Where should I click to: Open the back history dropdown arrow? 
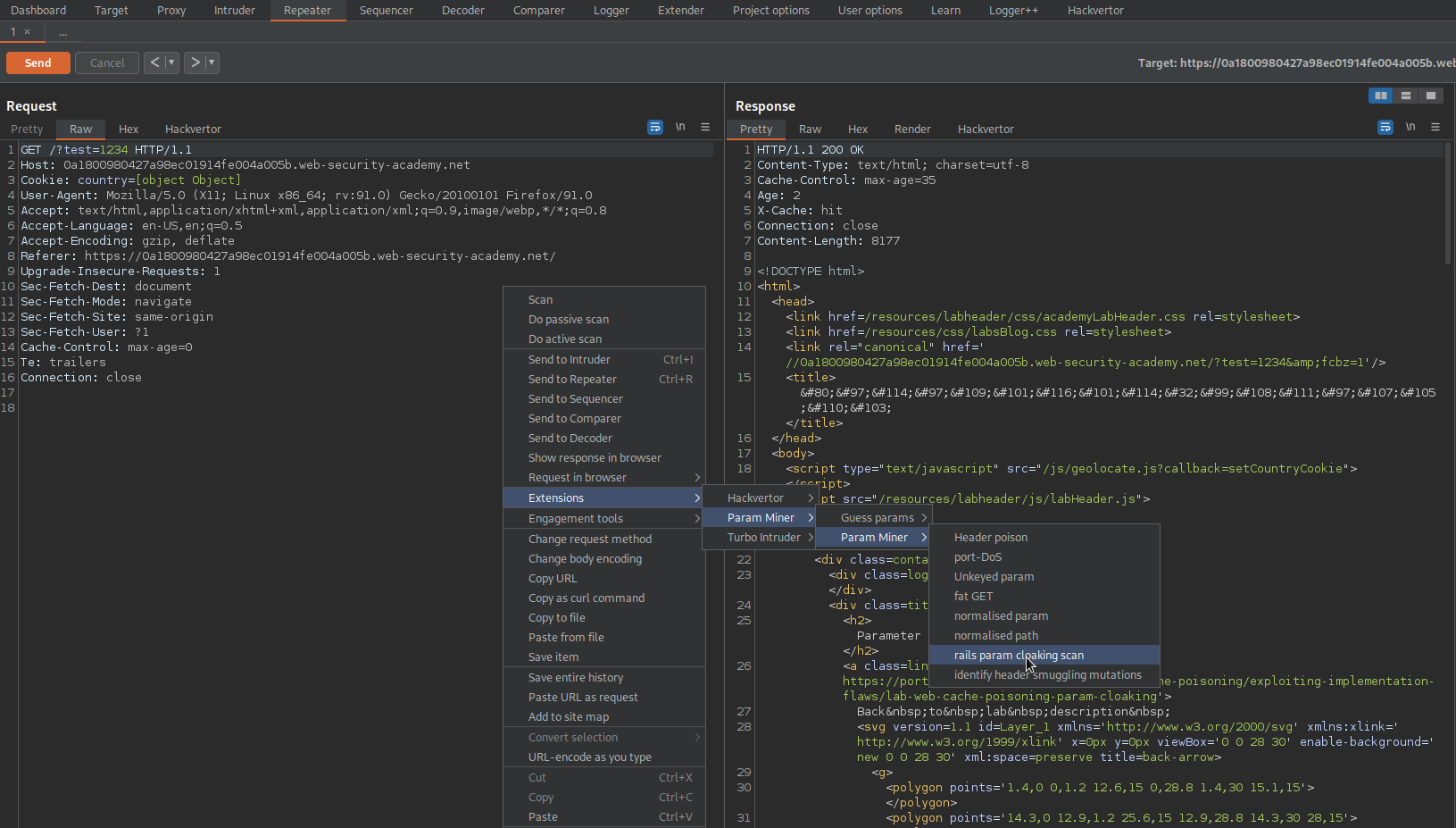click(x=171, y=63)
